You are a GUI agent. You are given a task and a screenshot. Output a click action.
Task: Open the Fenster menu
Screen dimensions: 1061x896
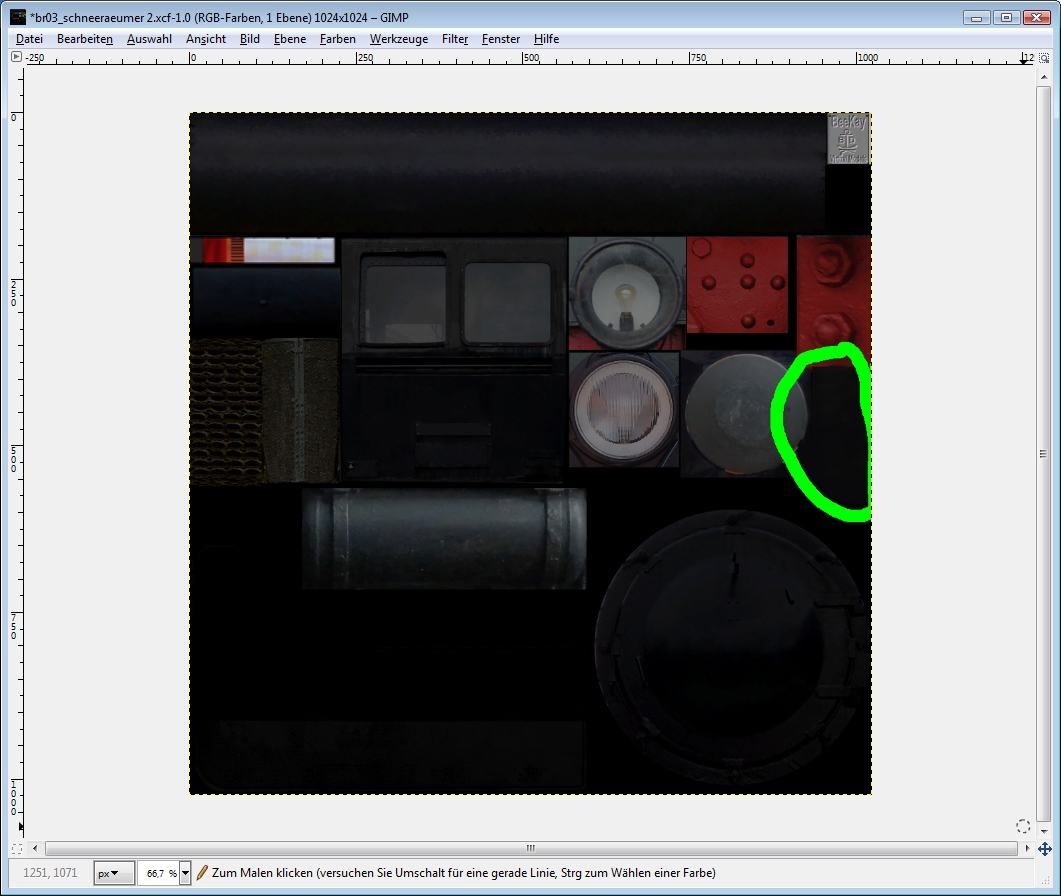[501, 39]
